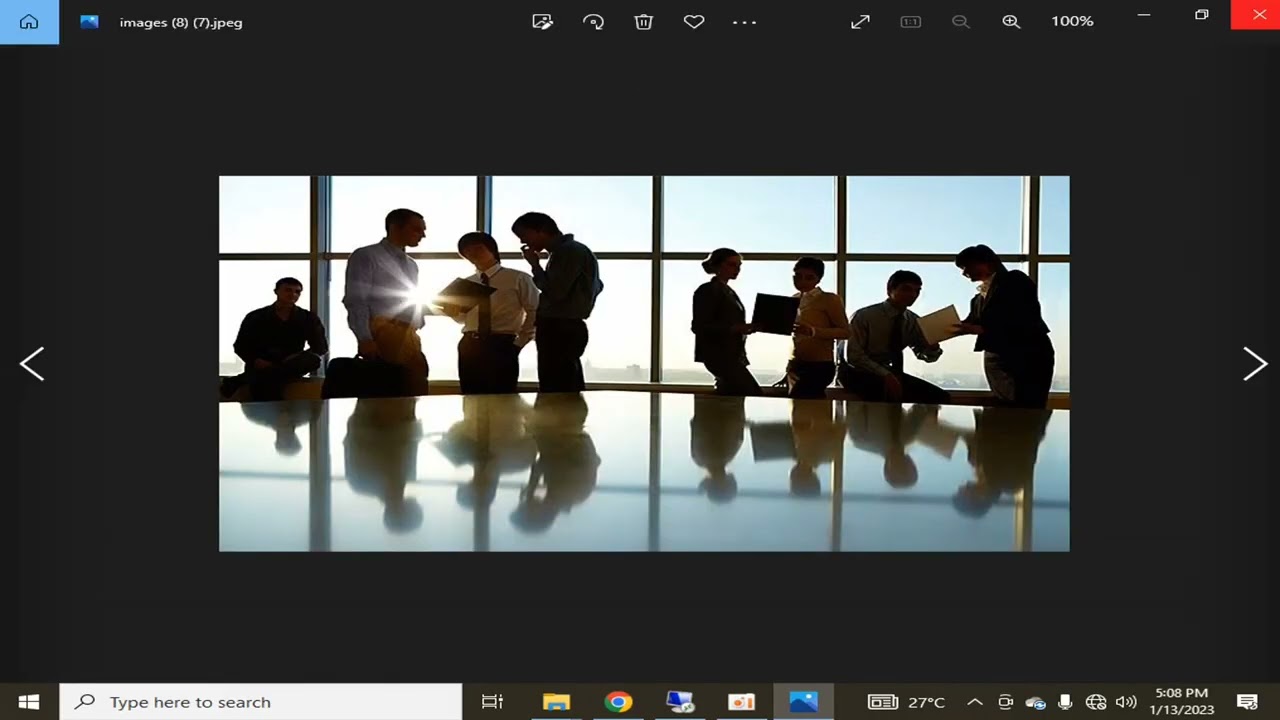Open Task View on the taskbar
The image size is (1280, 720).
click(492, 702)
